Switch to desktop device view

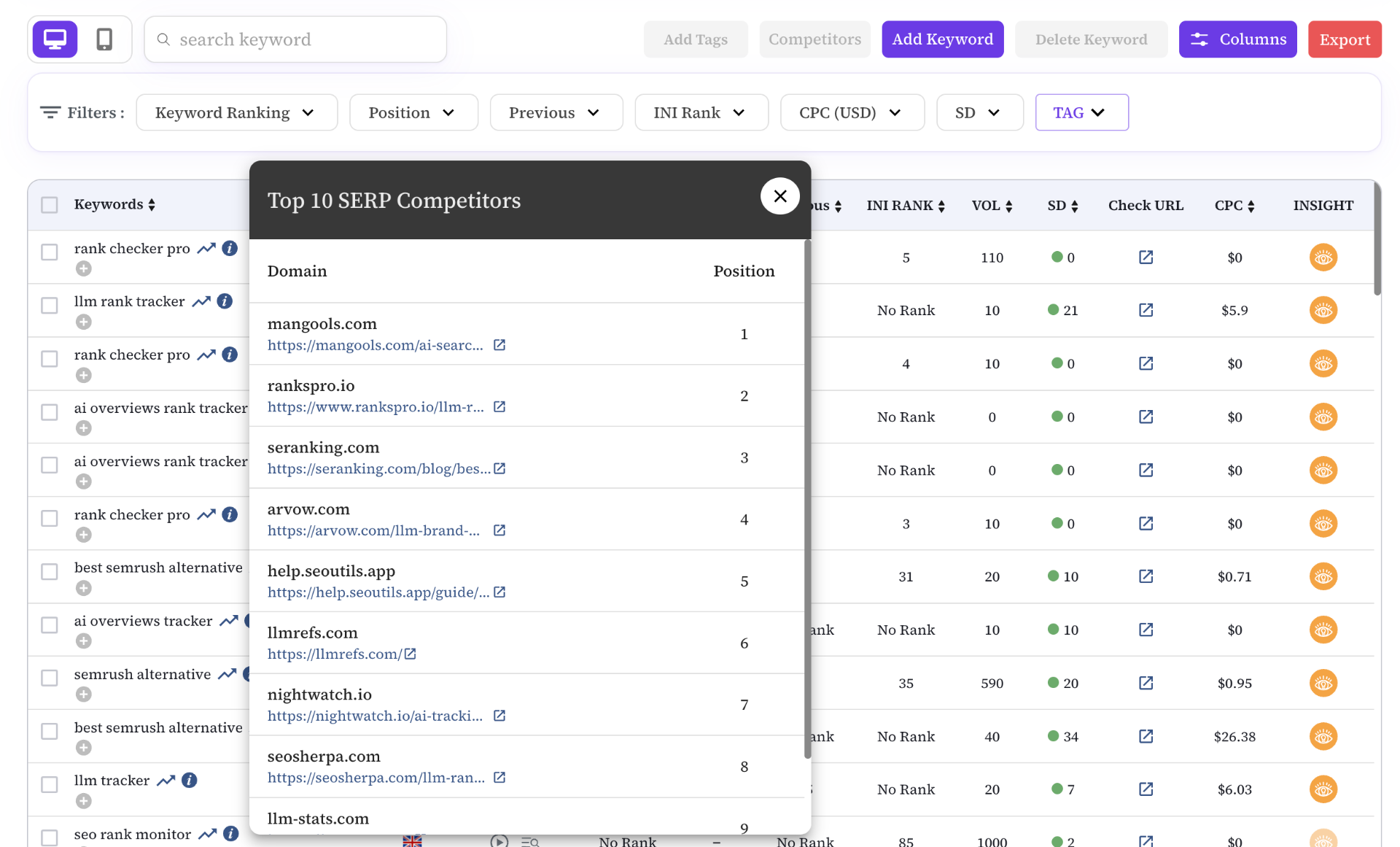coord(55,39)
